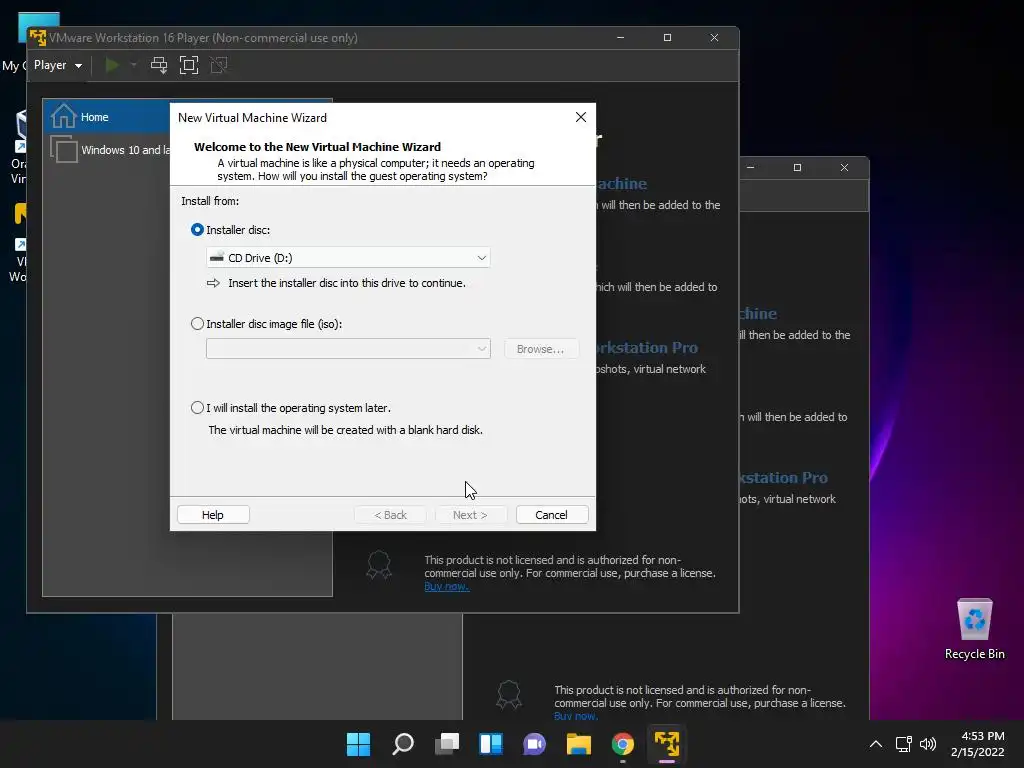Close the rear VMware window

844,167
